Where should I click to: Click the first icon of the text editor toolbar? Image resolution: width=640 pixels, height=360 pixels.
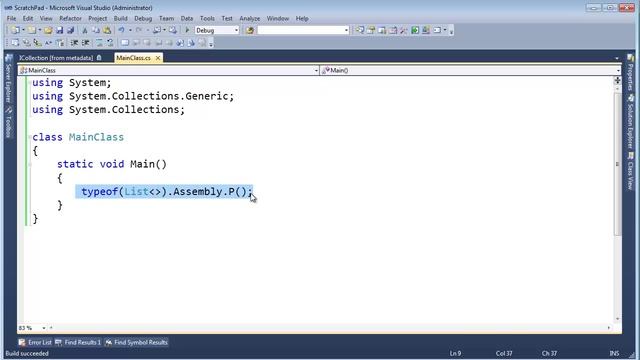click(x=15, y=42)
